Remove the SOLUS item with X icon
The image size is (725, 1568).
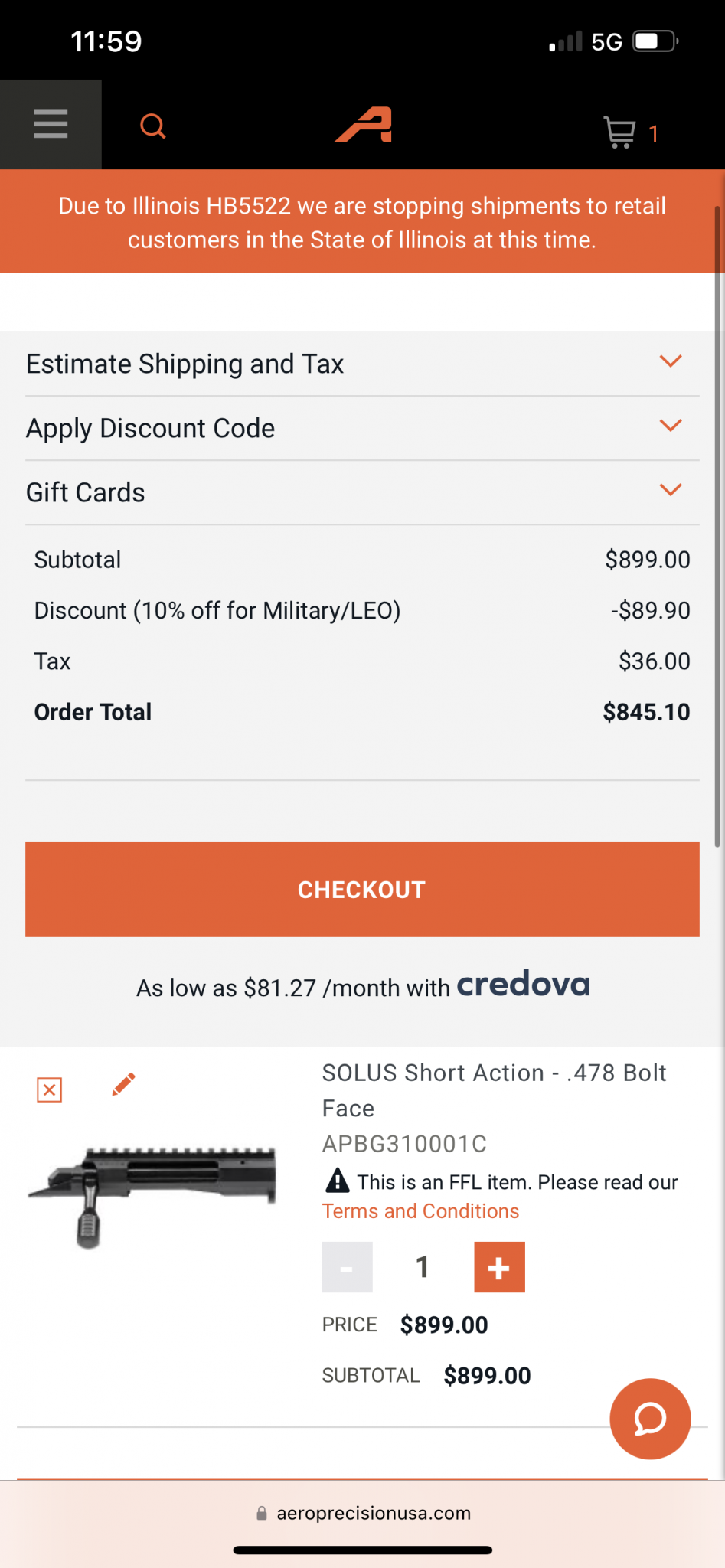[50, 1089]
